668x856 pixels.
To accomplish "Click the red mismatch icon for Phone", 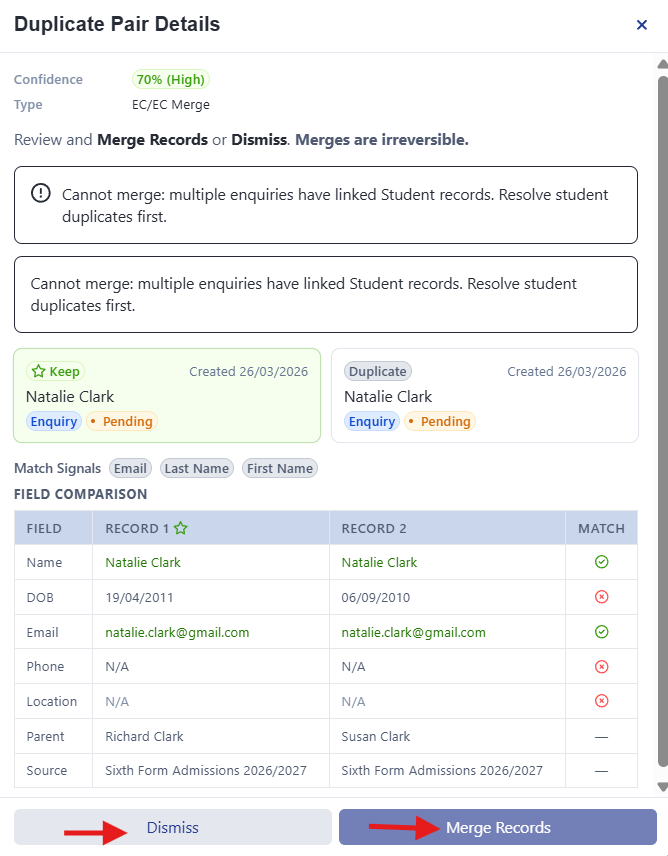I will tap(601, 667).
